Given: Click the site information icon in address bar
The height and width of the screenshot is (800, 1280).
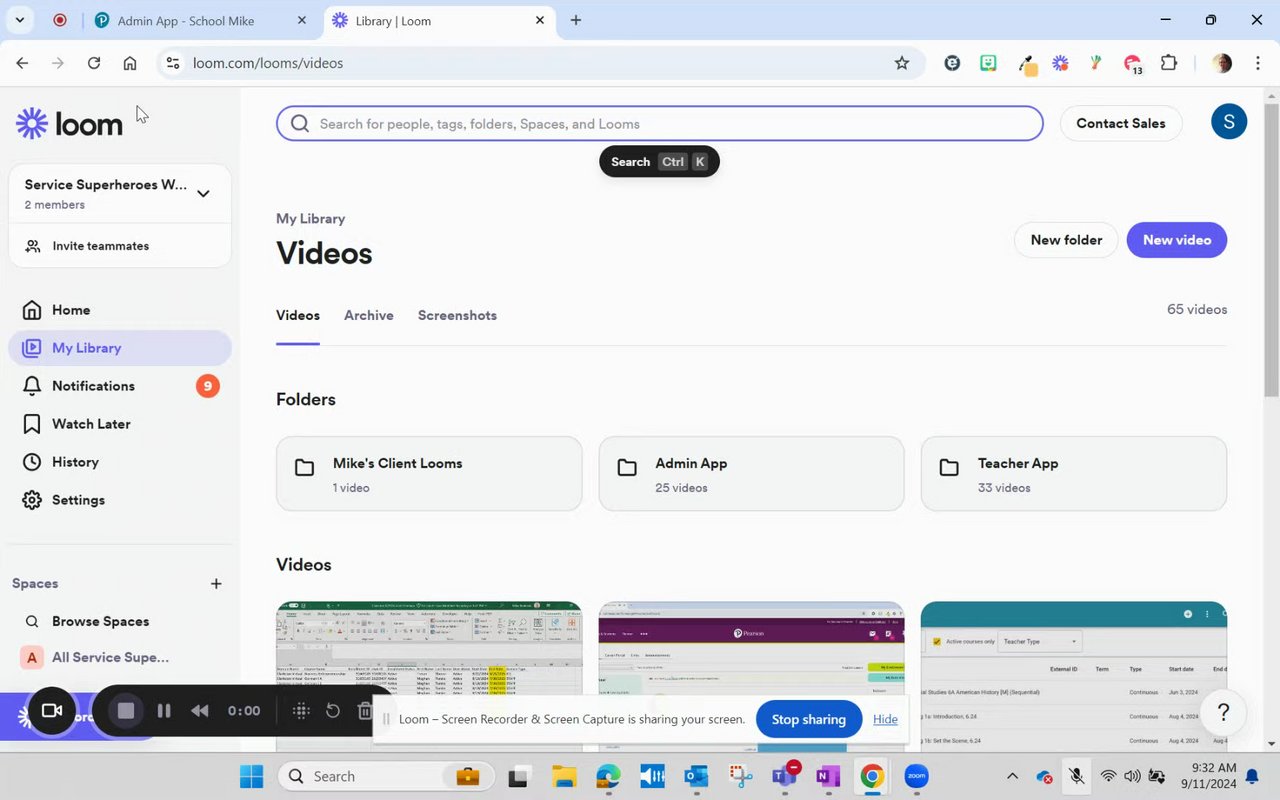Looking at the screenshot, I should click(173, 63).
